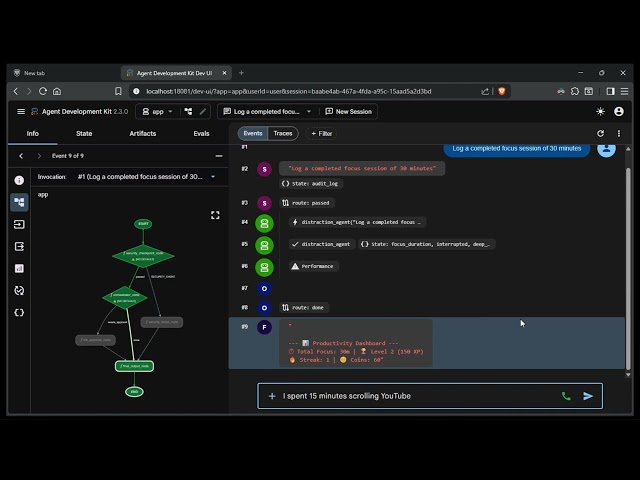Go to next event arrow
The image size is (640, 480).
pyautogui.click(x=39, y=156)
